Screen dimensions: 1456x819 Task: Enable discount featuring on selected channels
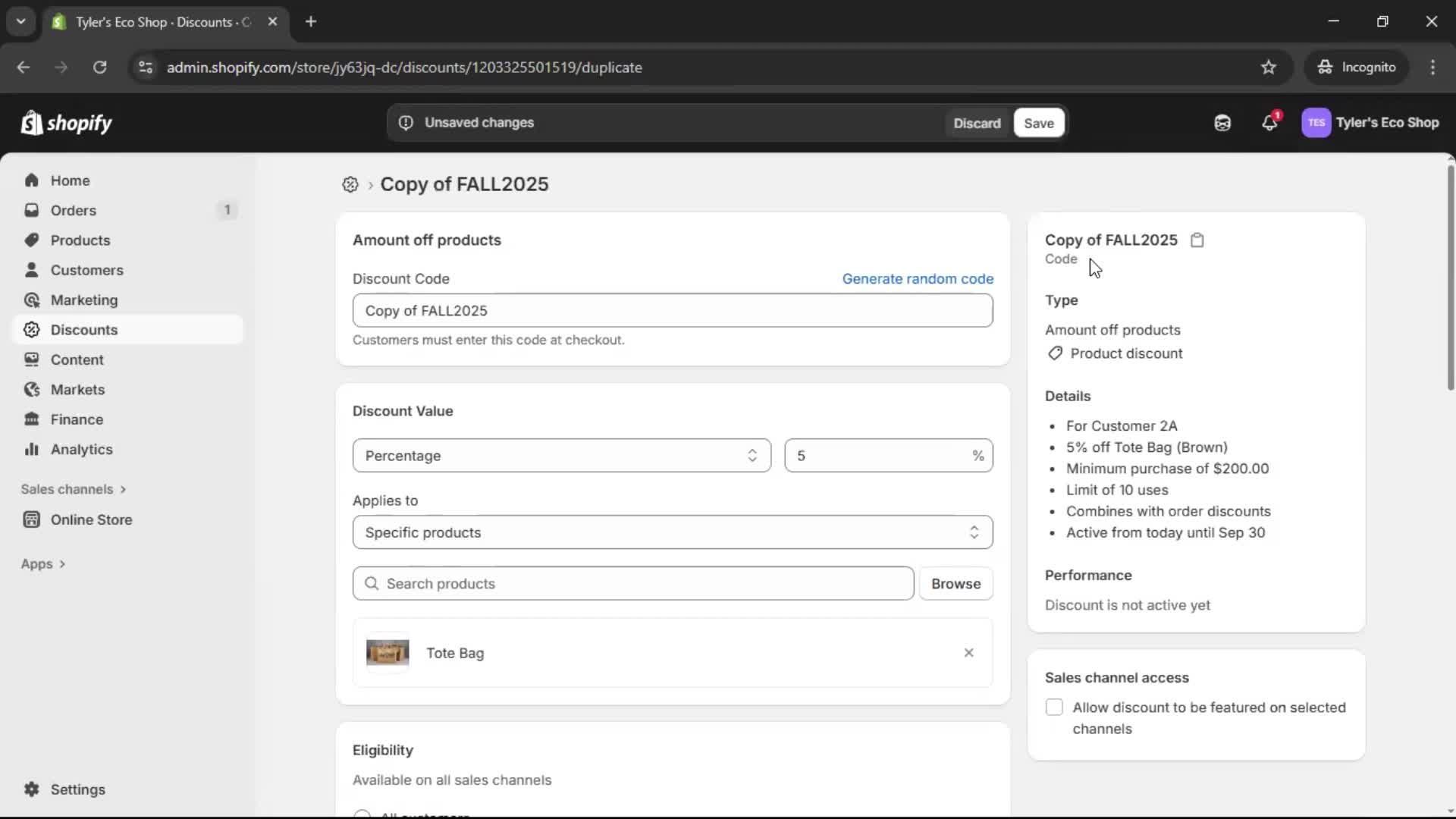pyautogui.click(x=1055, y=707)
